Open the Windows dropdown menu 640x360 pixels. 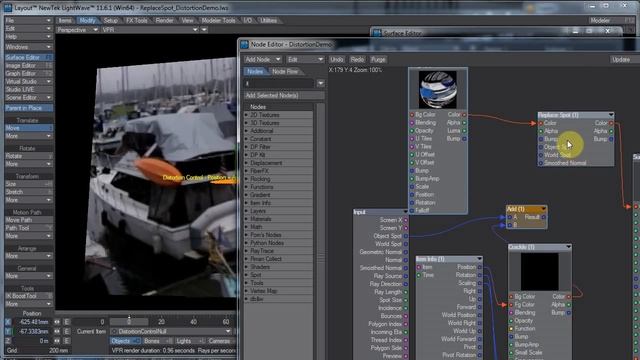click(28, 47)
